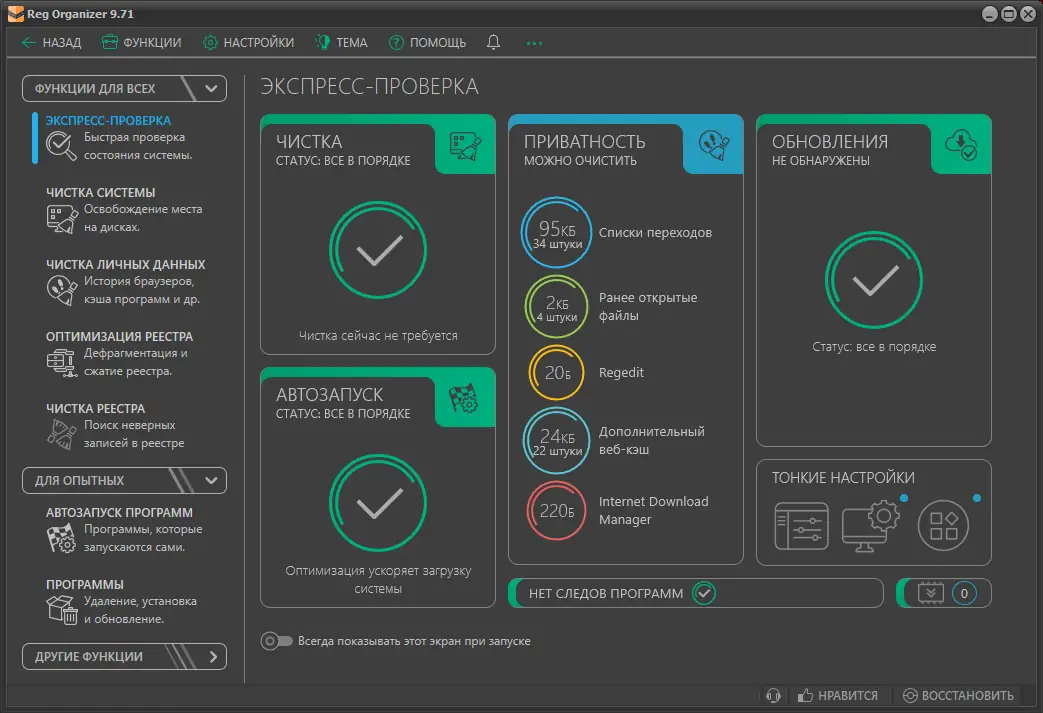Open the three dots more menu

pyautogui.click(x=534, y=43)
